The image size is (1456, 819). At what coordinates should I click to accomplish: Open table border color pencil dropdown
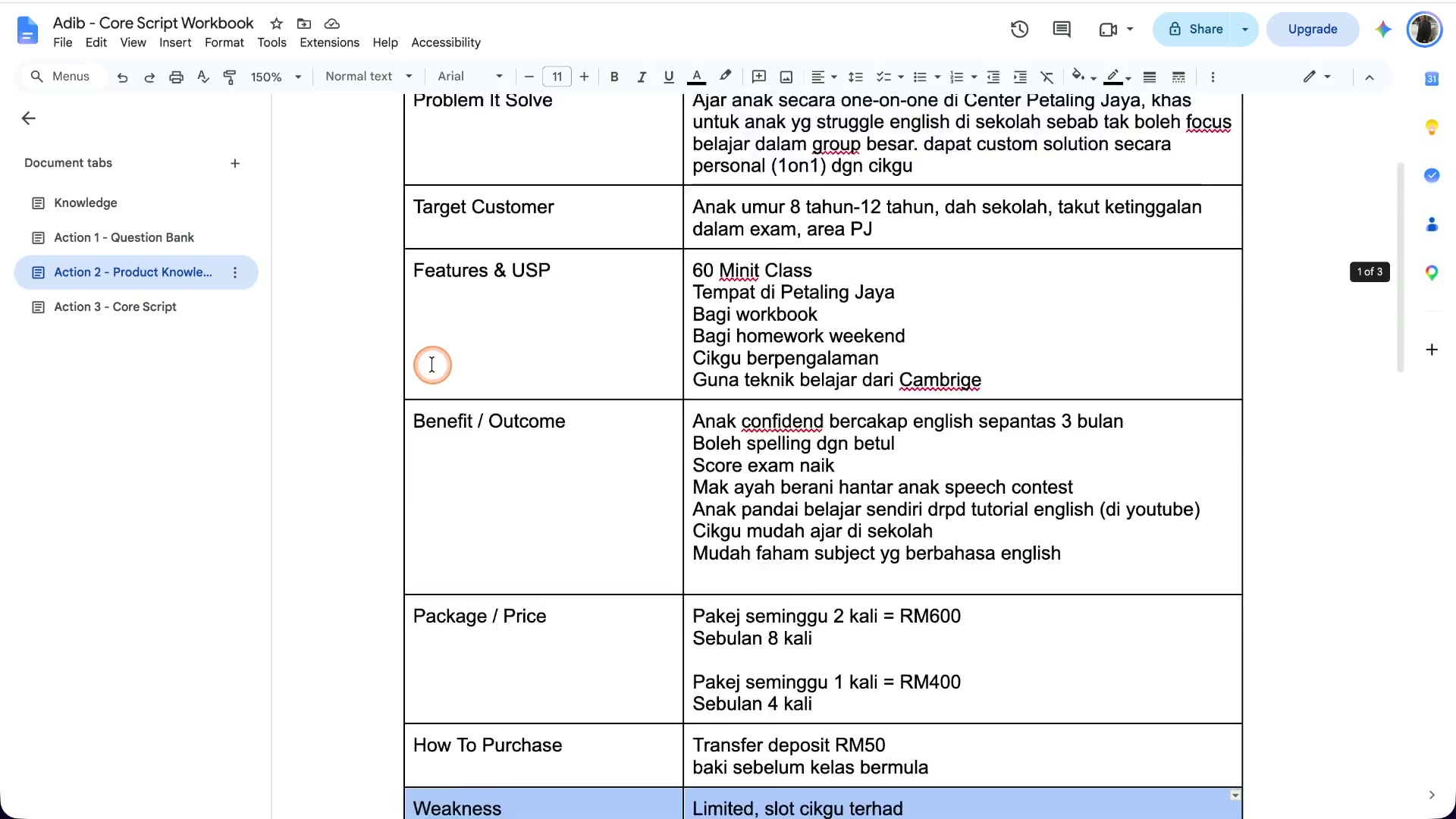(1118, 77)
